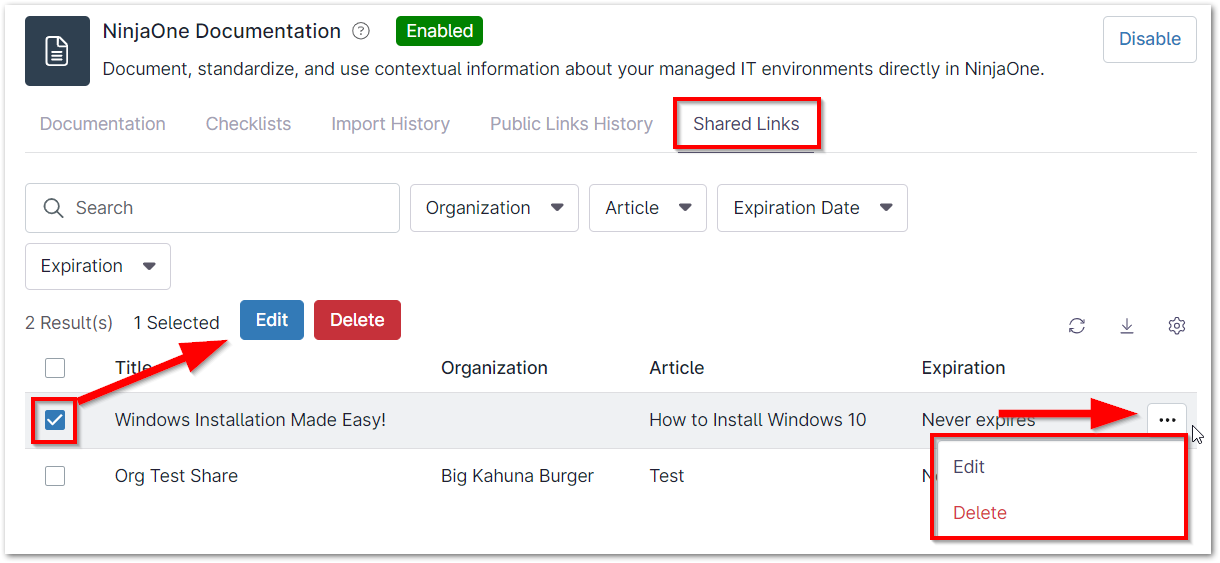The image size is (1220, 563).
Task: Click the red Delete button
Action: click(x=357, y=320)
